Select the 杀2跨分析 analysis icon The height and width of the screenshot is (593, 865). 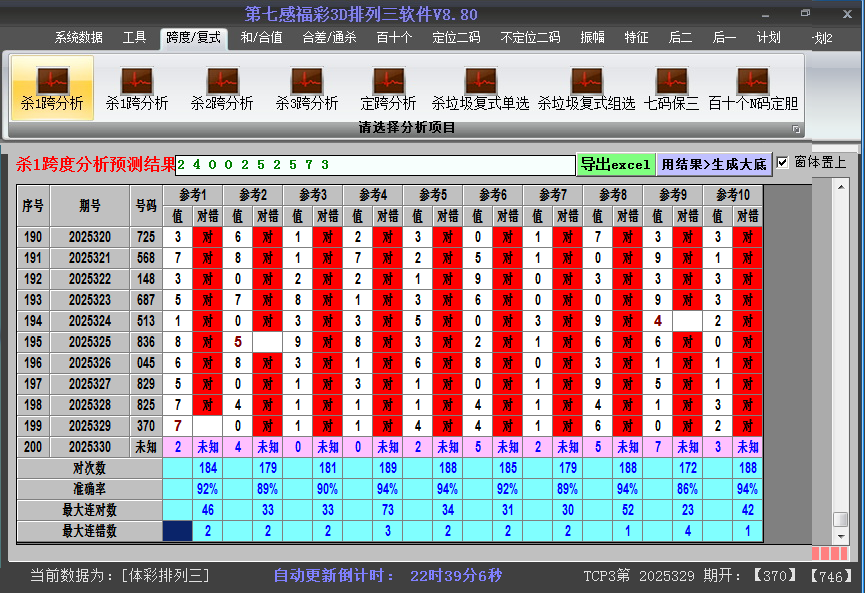pos(222,88)
